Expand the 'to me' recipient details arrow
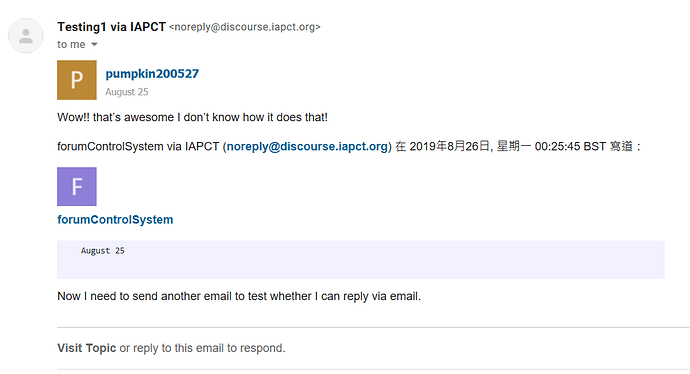Viewport: 690px width, 374px height. [x=94, y=44]
